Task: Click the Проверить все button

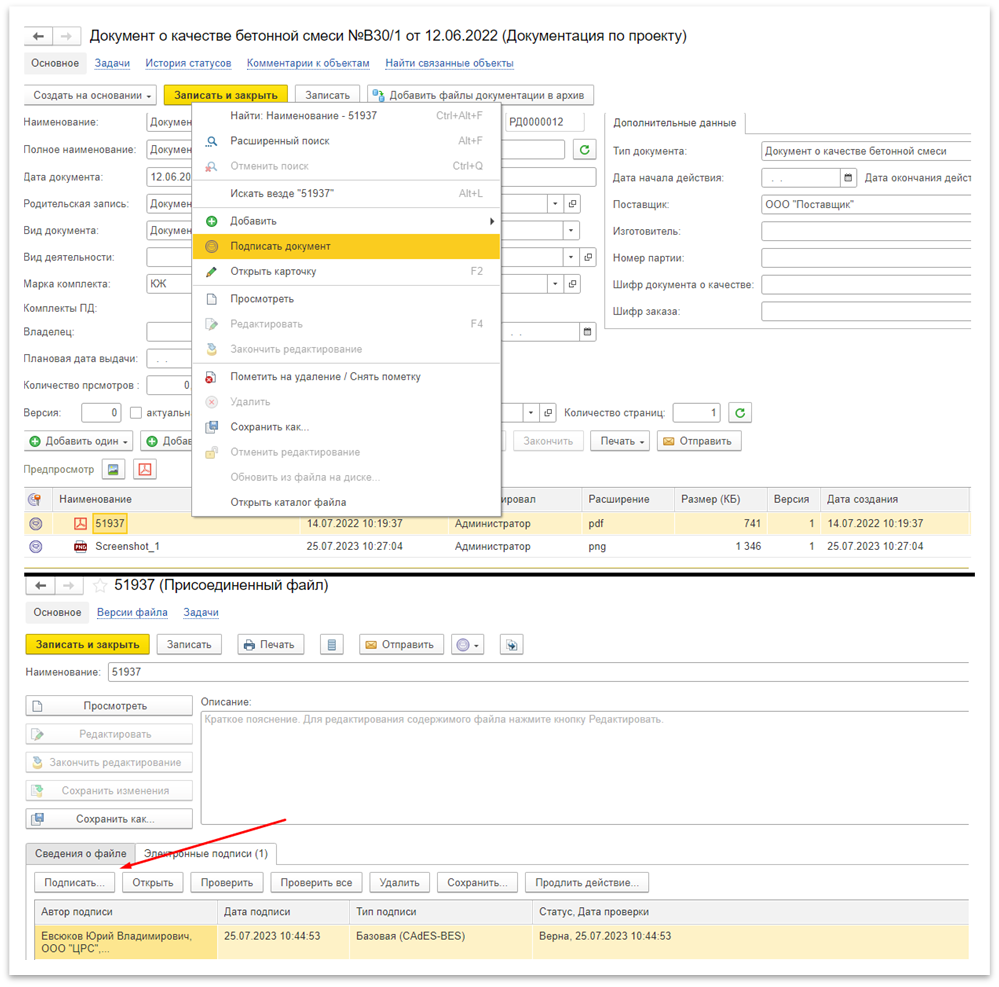Action: (316, 882)
